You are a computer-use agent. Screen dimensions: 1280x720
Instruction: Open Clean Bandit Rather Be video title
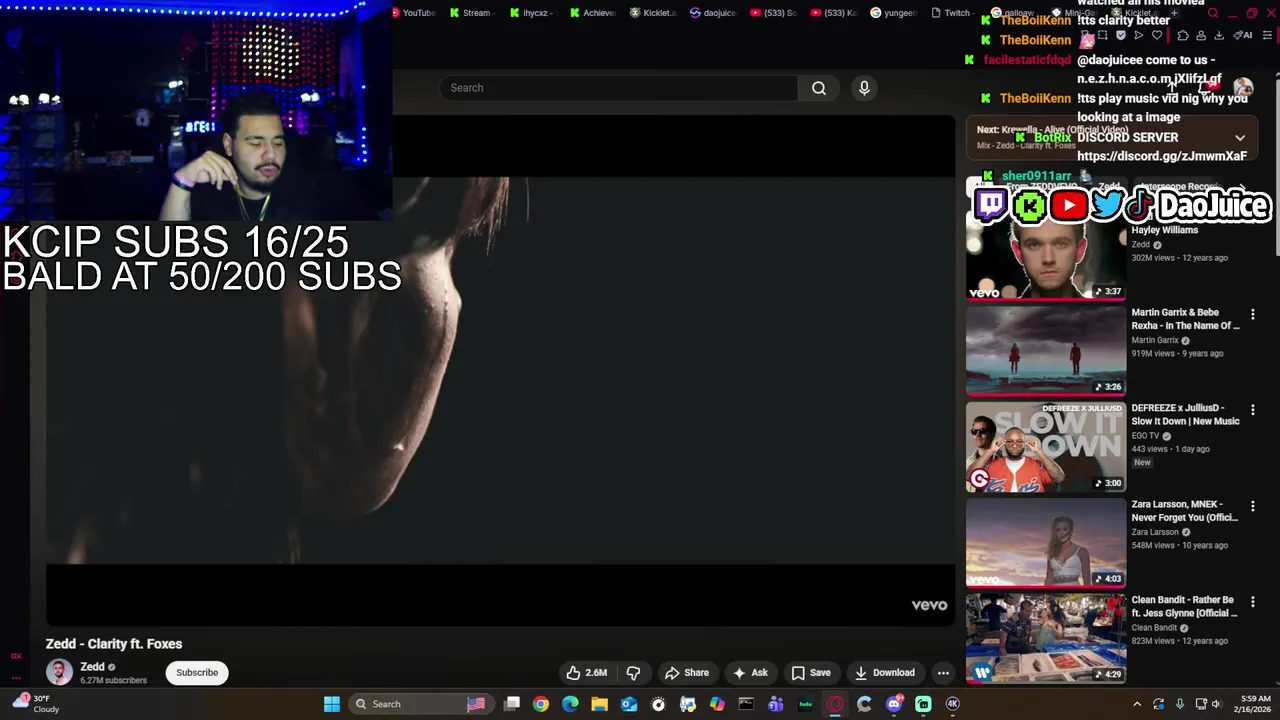[1185, 606]
